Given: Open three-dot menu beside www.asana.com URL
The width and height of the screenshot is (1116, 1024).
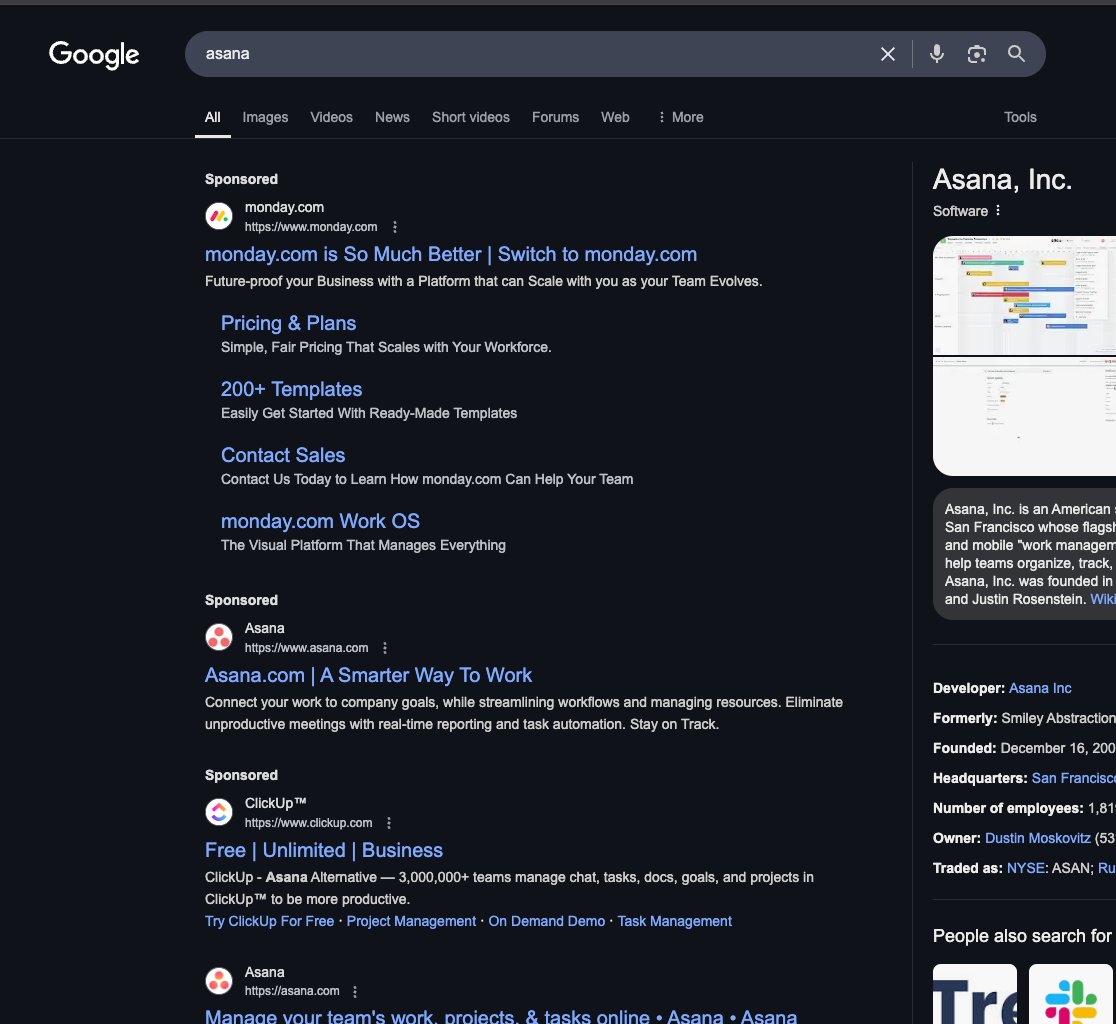Looking at the screenshot, I should click(385, 648).
